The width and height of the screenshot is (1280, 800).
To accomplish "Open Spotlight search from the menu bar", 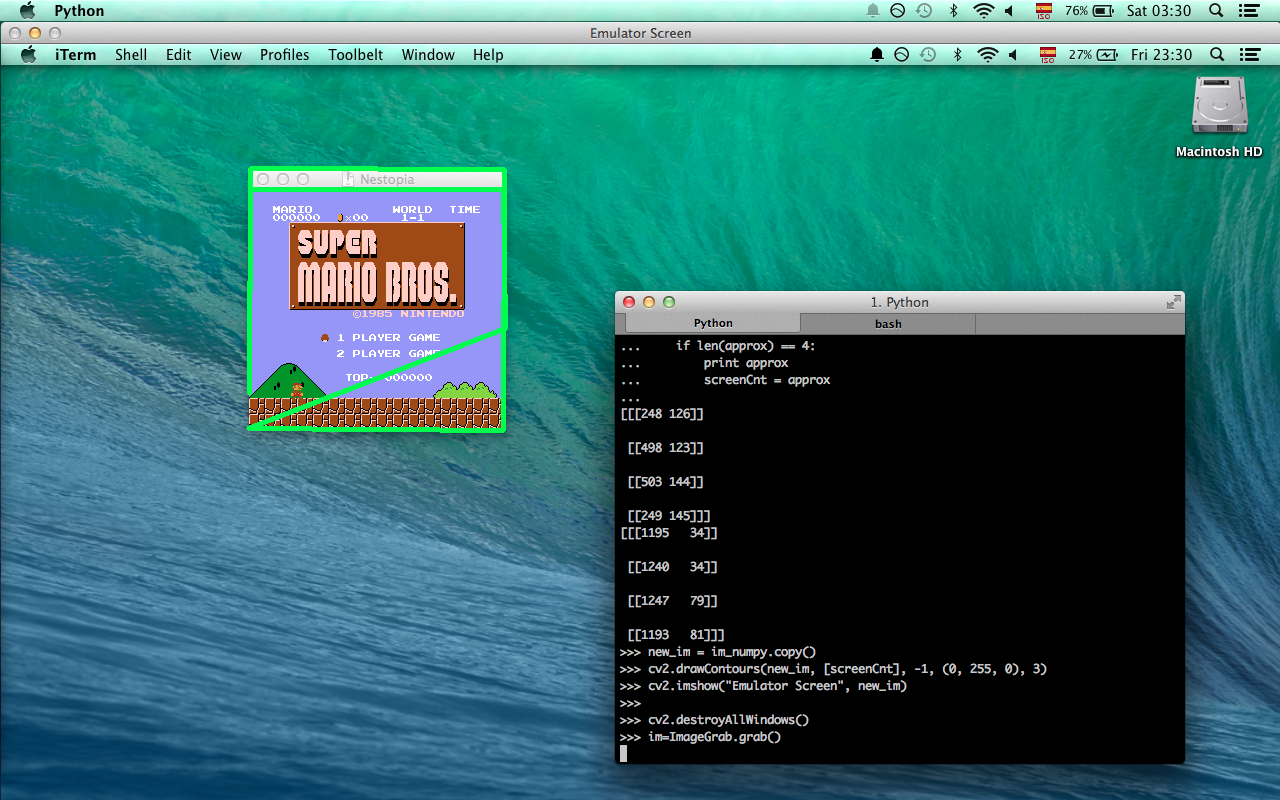I will pyautogui.click(x=1216, y=55).
